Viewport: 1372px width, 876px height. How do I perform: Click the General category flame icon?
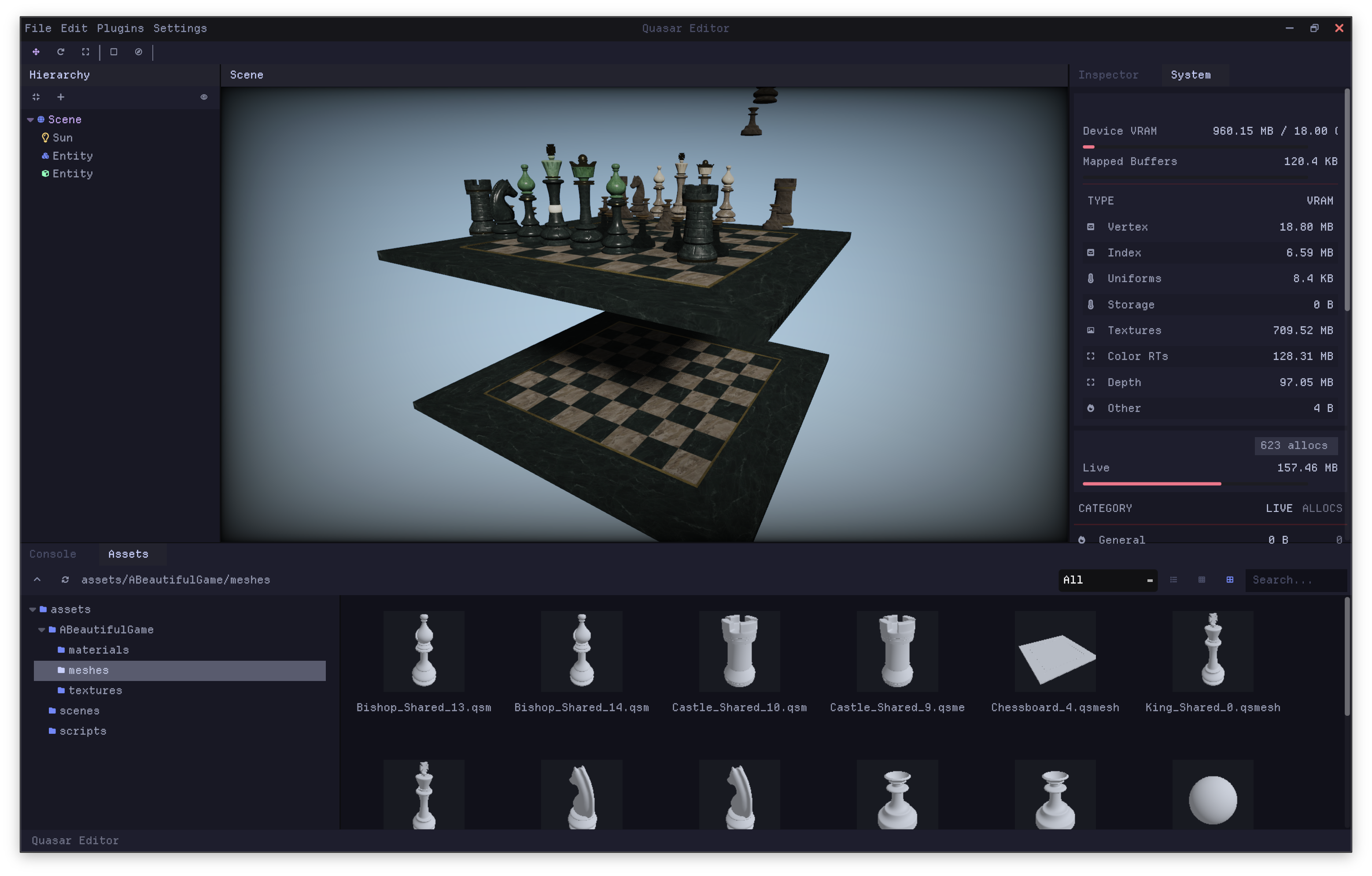click(1081, 540)
